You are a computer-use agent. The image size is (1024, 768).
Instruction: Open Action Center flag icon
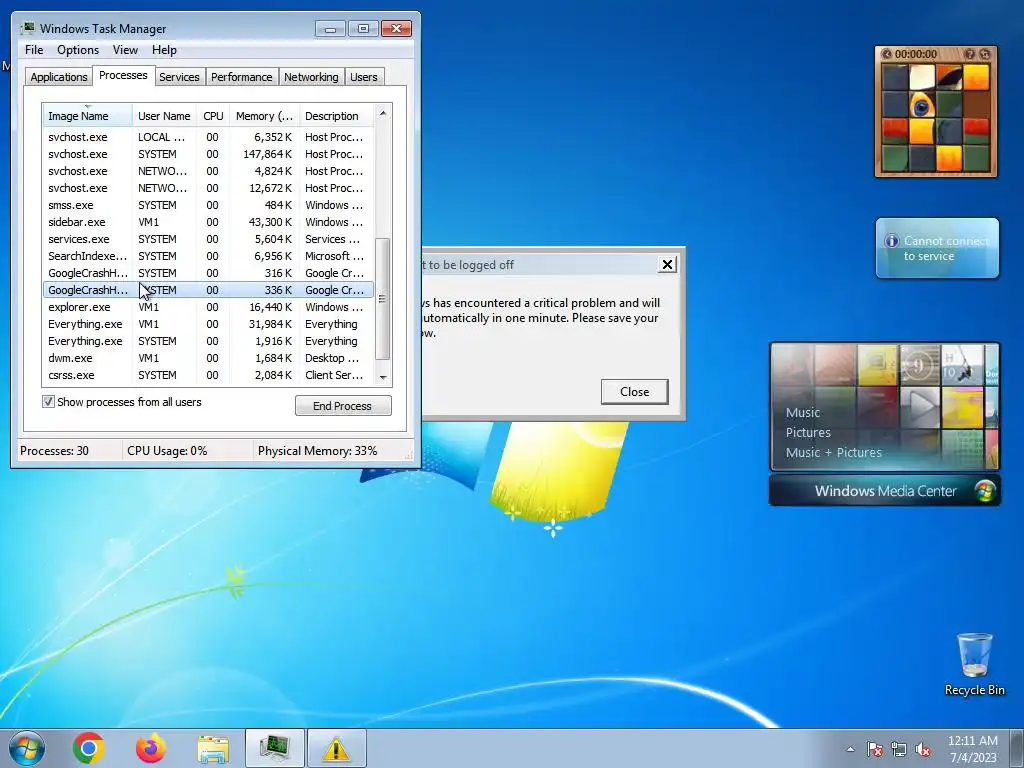pos(875,749)
